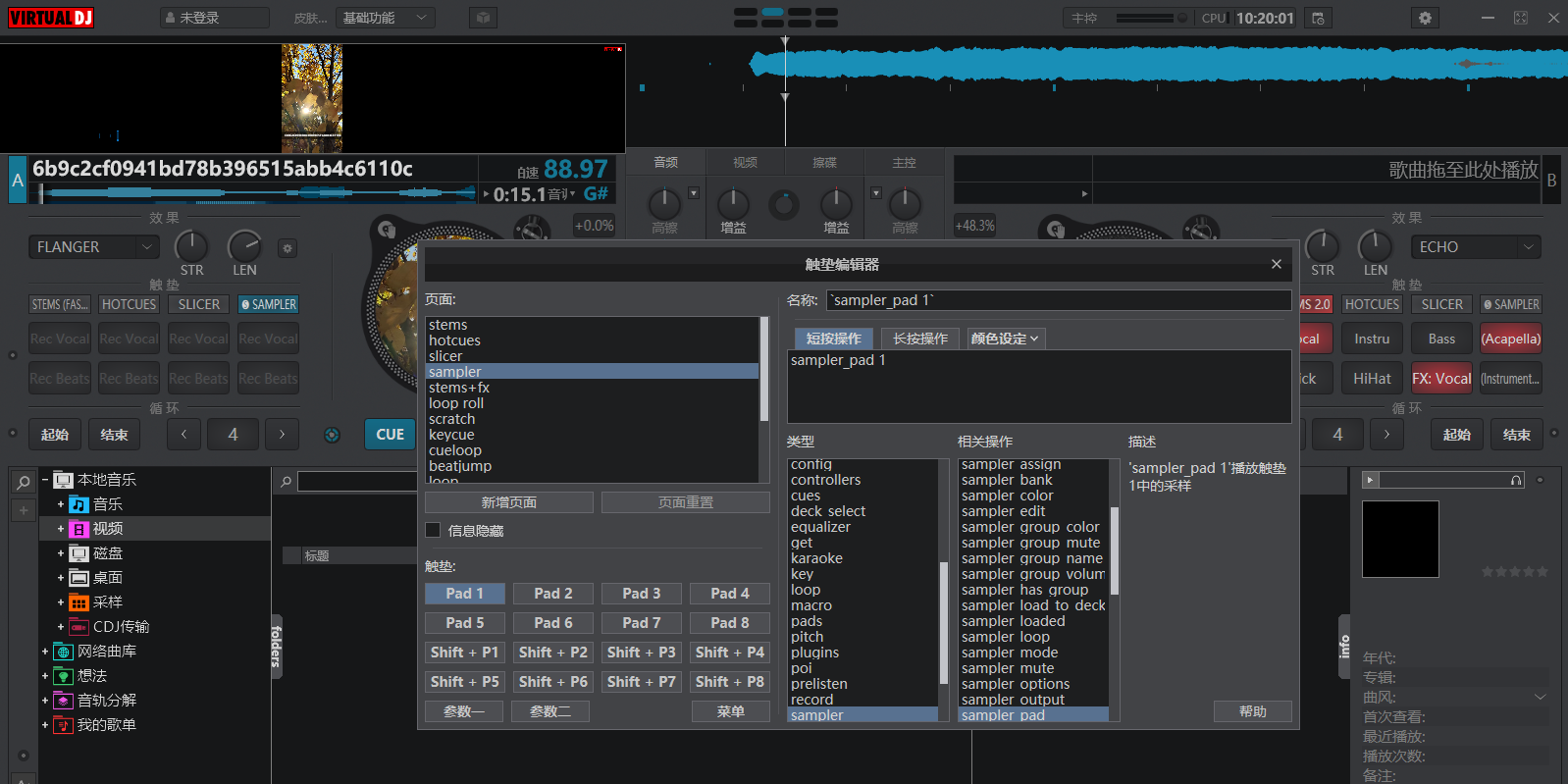The height and width of the screenshot is (784, 1568).
Task: Click the search magnifier icon in the browser sidebar
Action: [x=24, y=482]
